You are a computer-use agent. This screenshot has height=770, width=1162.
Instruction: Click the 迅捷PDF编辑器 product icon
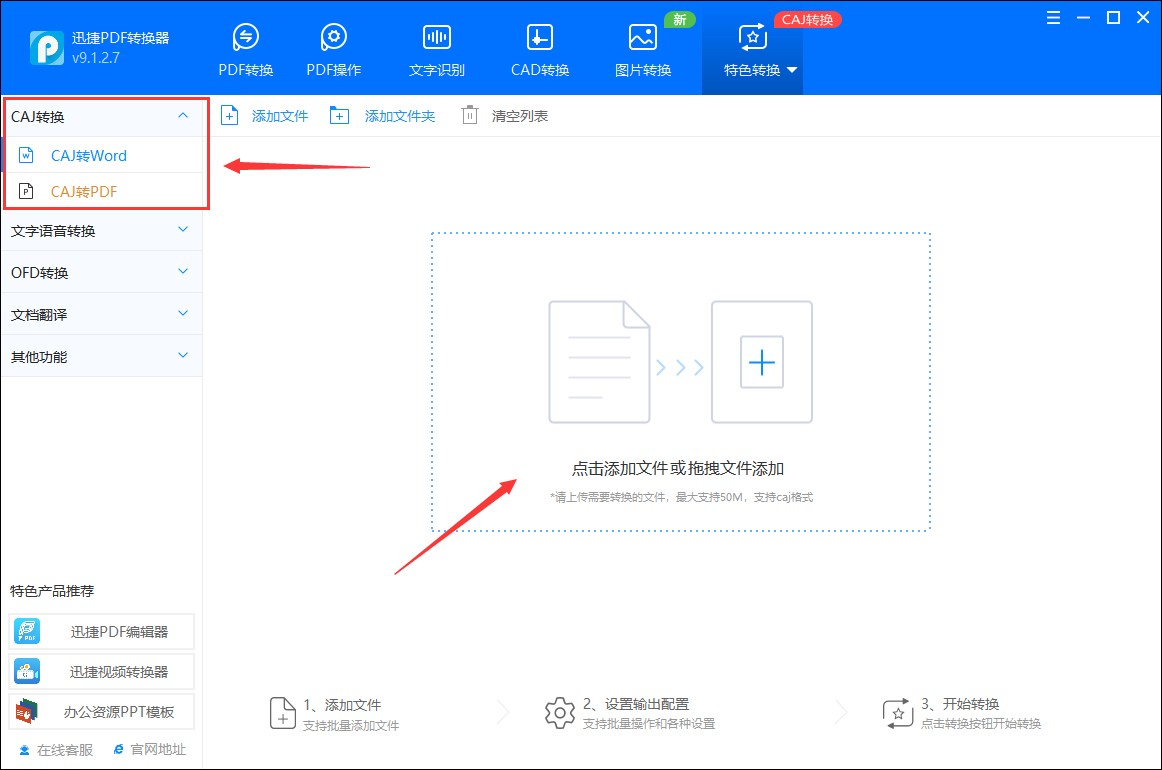pos(27,631)
